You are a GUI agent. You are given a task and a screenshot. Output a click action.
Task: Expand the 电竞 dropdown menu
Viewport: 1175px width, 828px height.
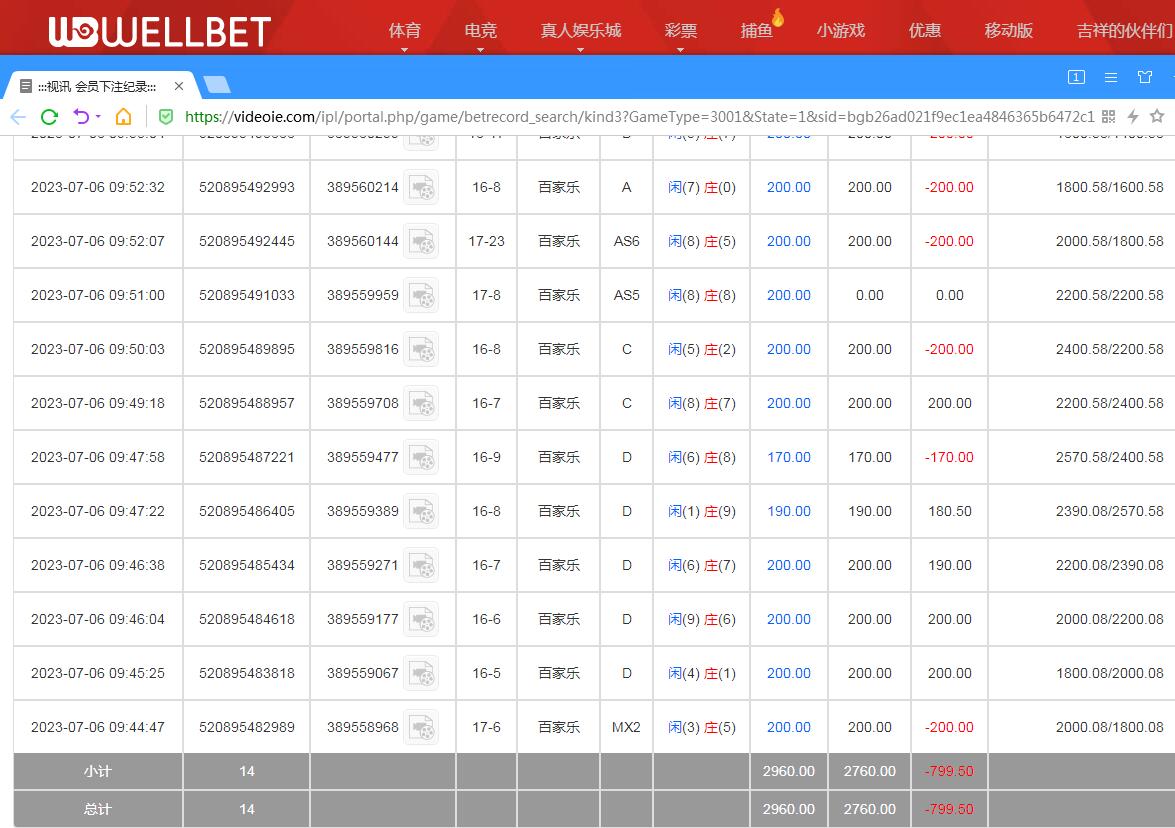tap(480, 49)
